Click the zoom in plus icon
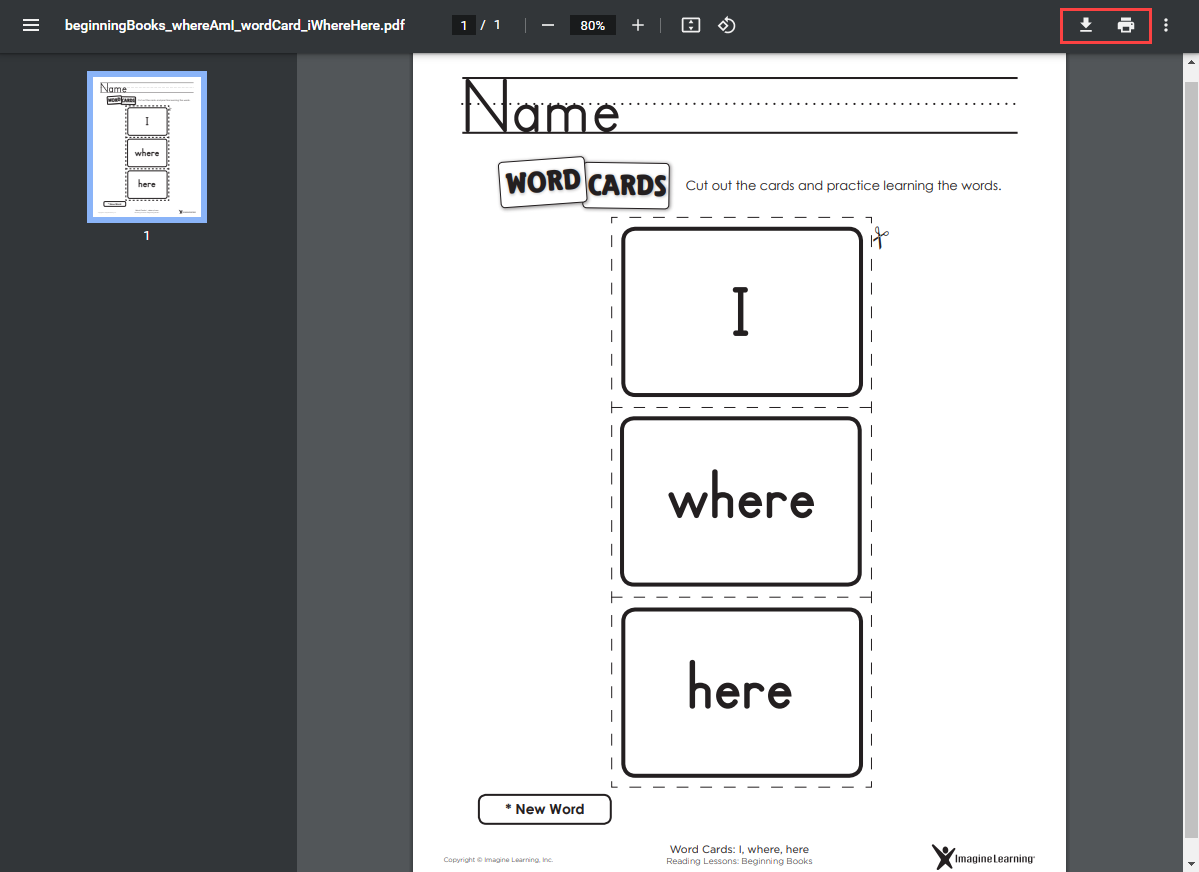 click(638, 25)
